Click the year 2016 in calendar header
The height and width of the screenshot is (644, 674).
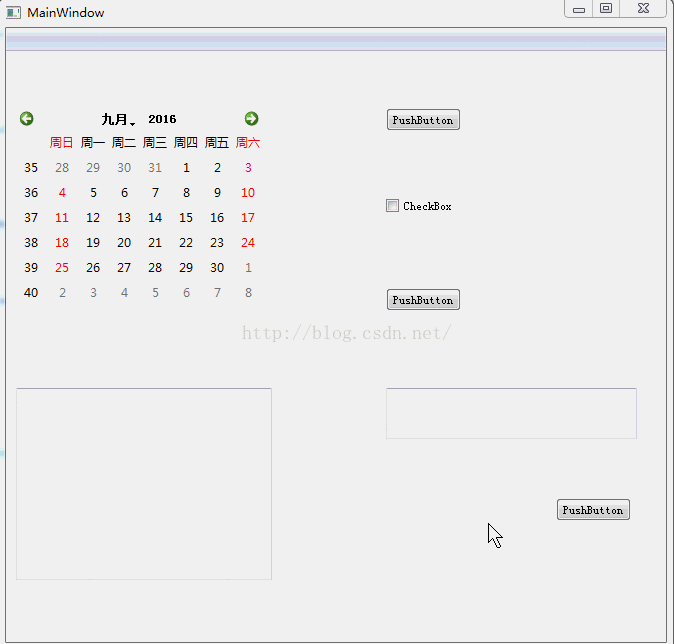162,119
